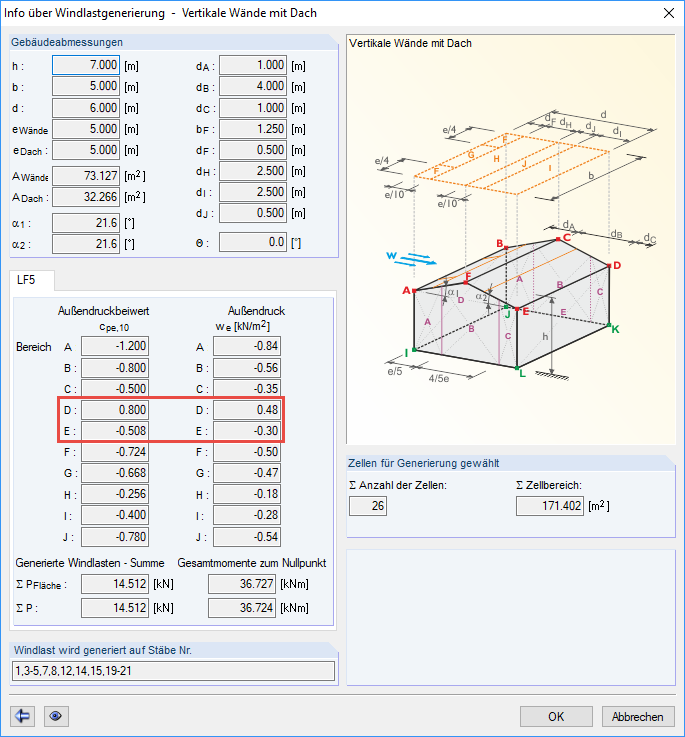The height and width of the screenshot is (737, 685).
Task: Click the eye view icon button
Action: tap(56, 716)
